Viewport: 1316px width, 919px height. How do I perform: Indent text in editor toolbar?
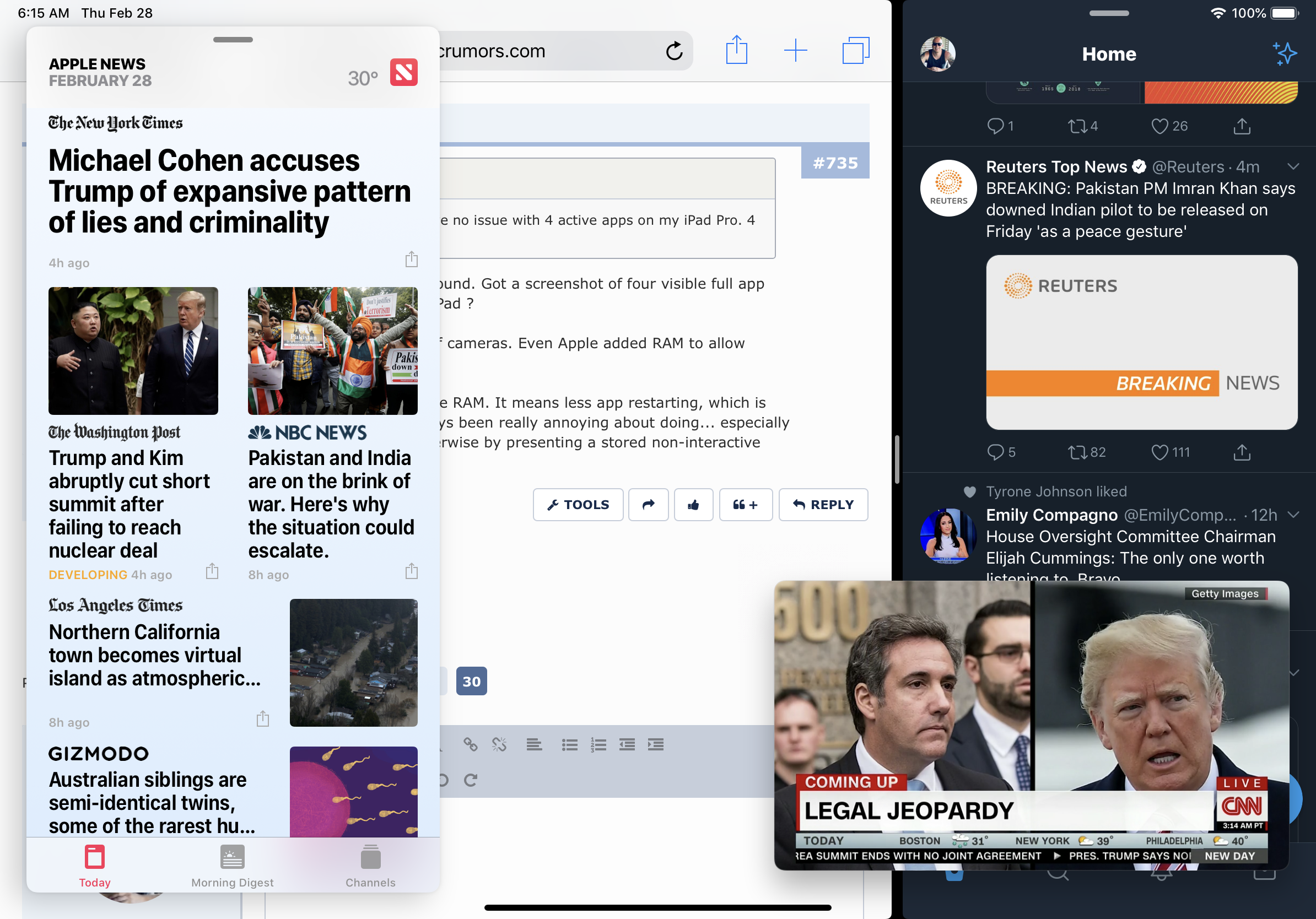tap(656, 744)
